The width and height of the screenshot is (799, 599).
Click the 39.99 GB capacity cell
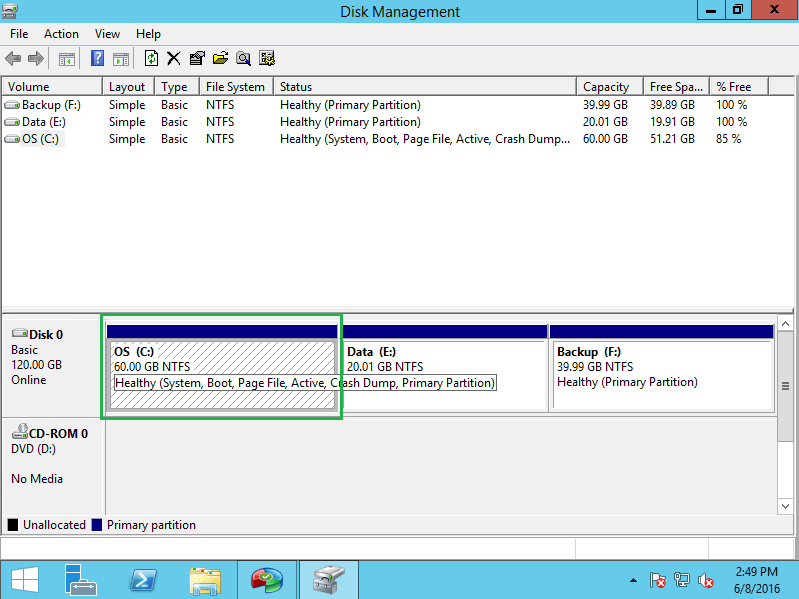(605, 105)
